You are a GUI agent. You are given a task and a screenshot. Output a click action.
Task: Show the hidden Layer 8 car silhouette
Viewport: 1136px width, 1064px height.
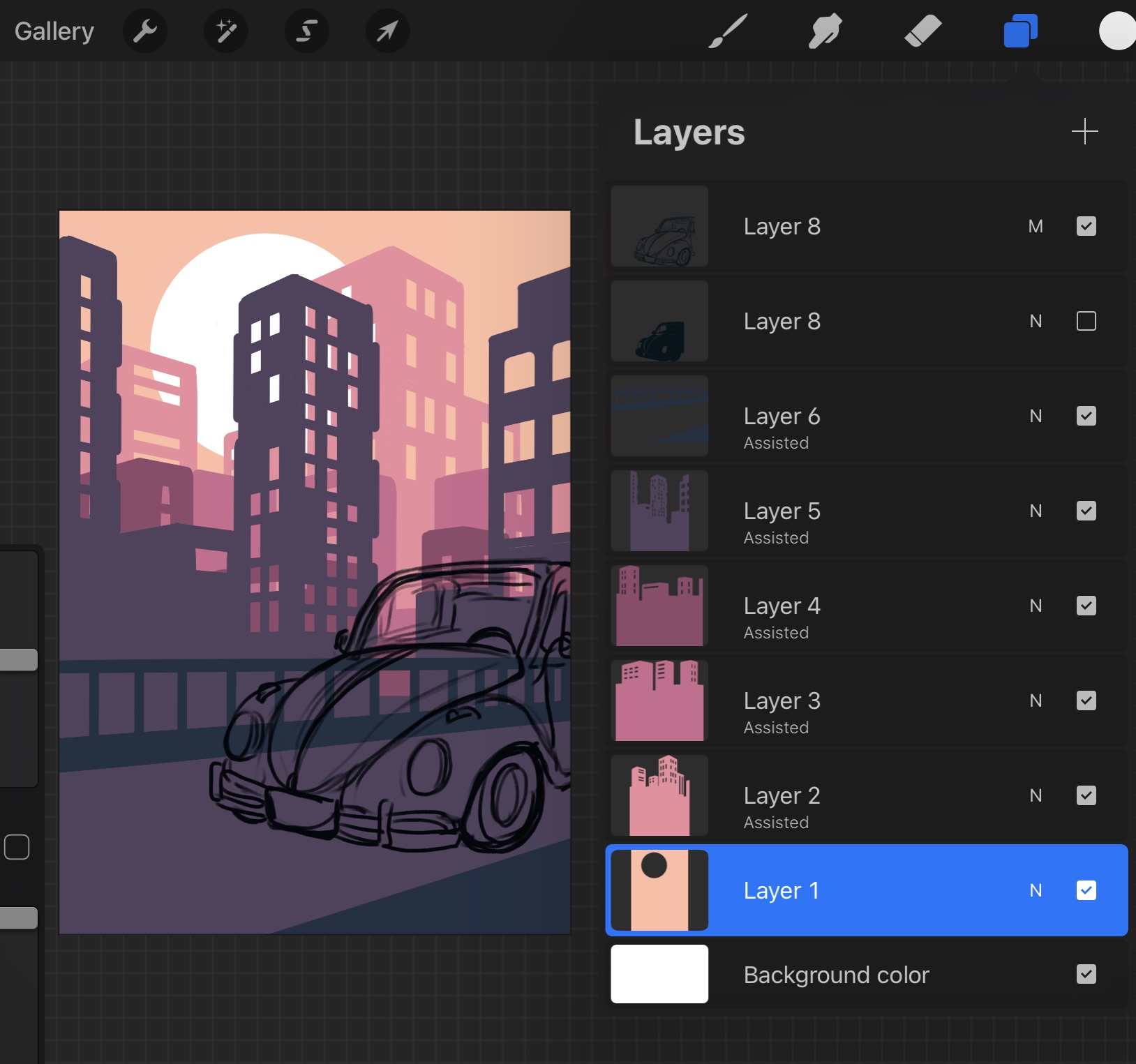1086,321
